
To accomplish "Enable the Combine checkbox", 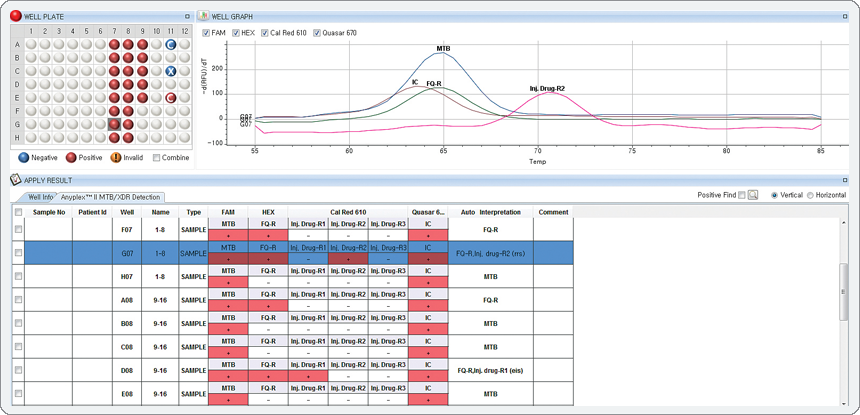I will point(156,157).
